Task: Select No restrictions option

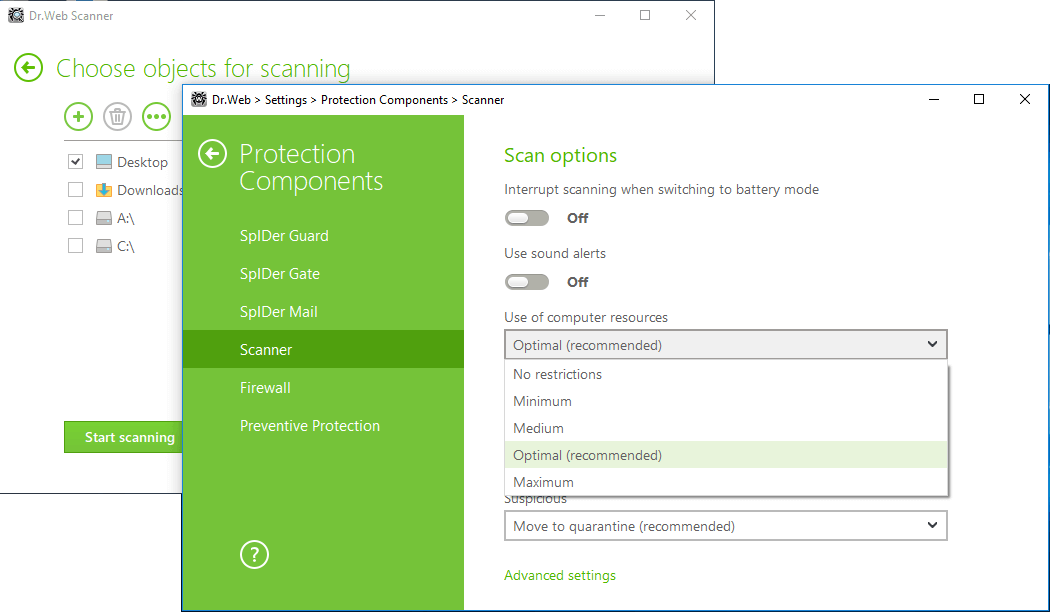Action: point(726,374)
